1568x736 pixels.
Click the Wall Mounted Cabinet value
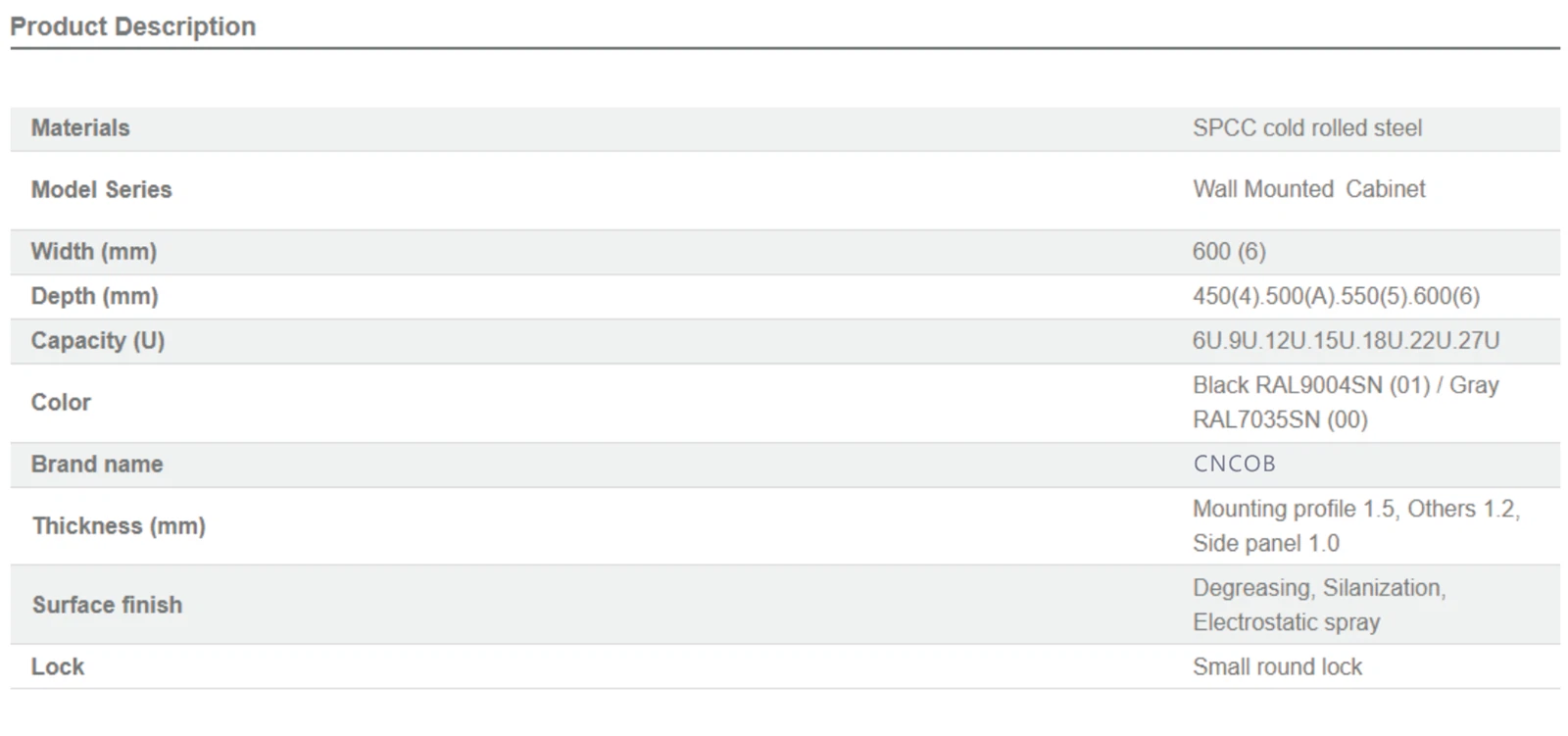[x=1308, y=189]
